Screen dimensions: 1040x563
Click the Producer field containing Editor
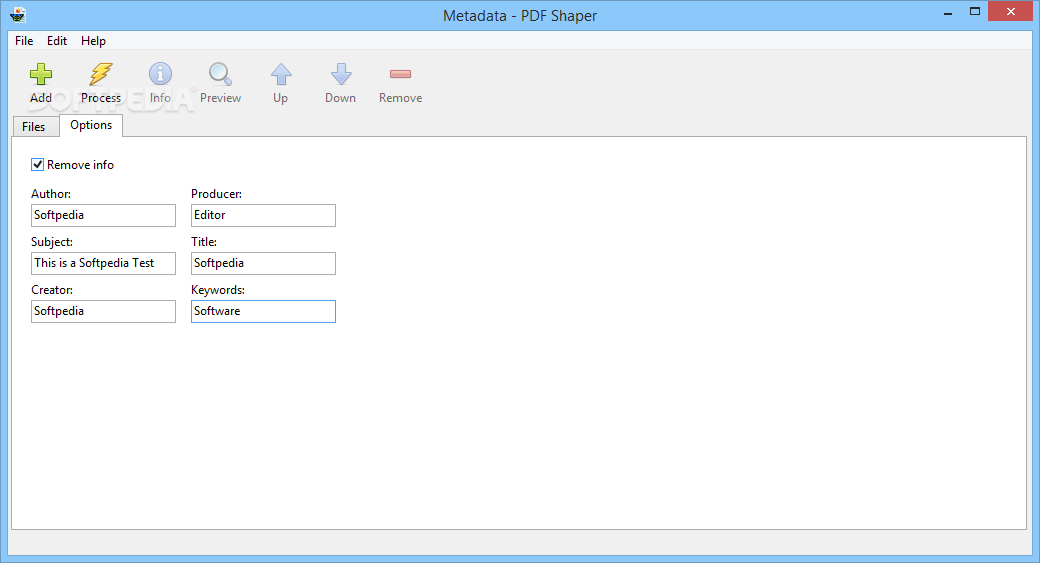pyautogui.click(x=263, y=216)
